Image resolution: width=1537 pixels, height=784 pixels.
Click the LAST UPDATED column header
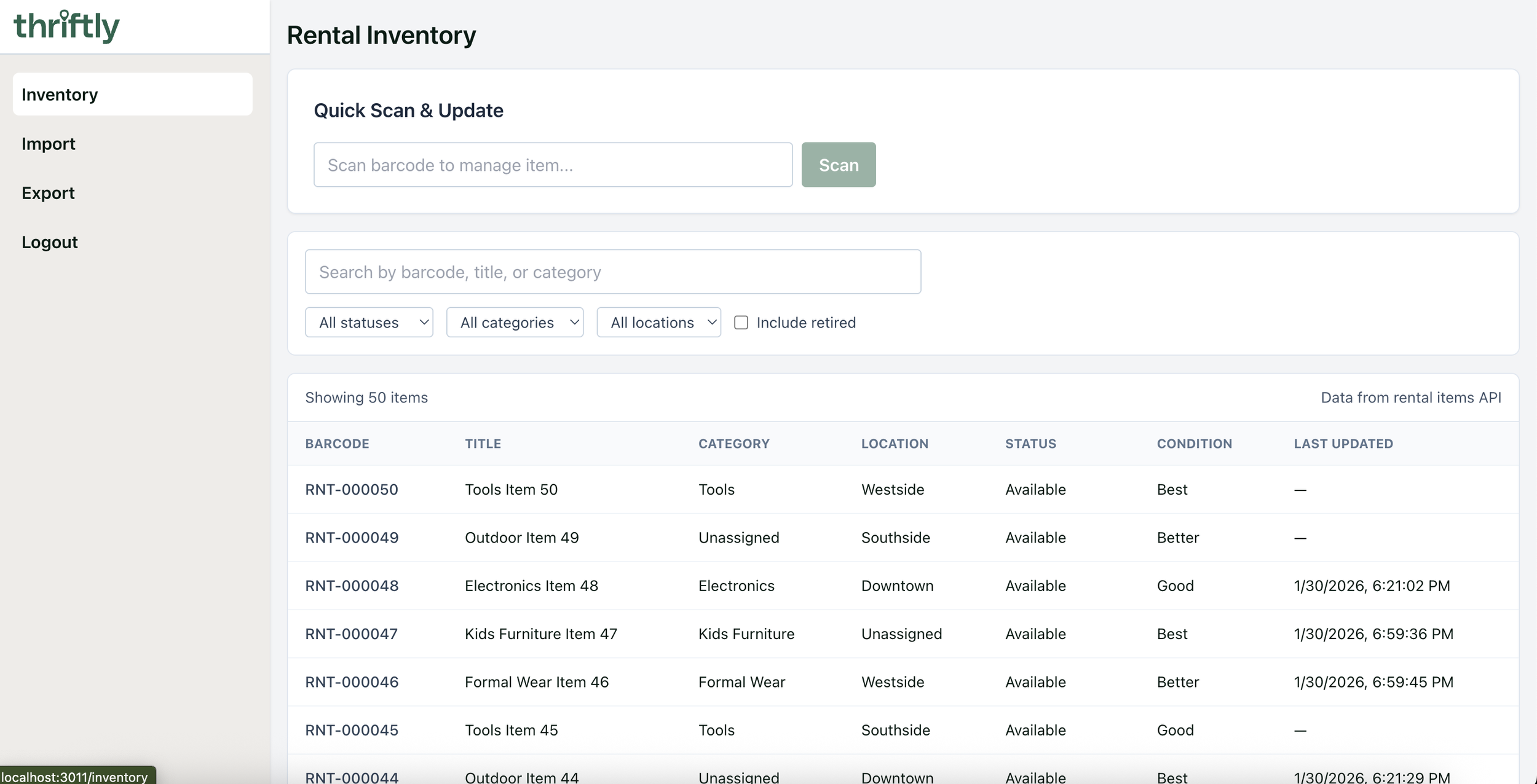[x=1343, y=444]
